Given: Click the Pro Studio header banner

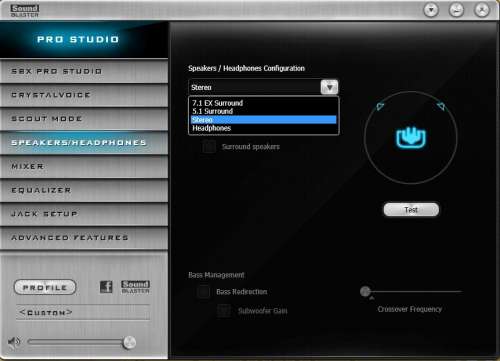Looking at the screenshot, I should coord(84,39).
